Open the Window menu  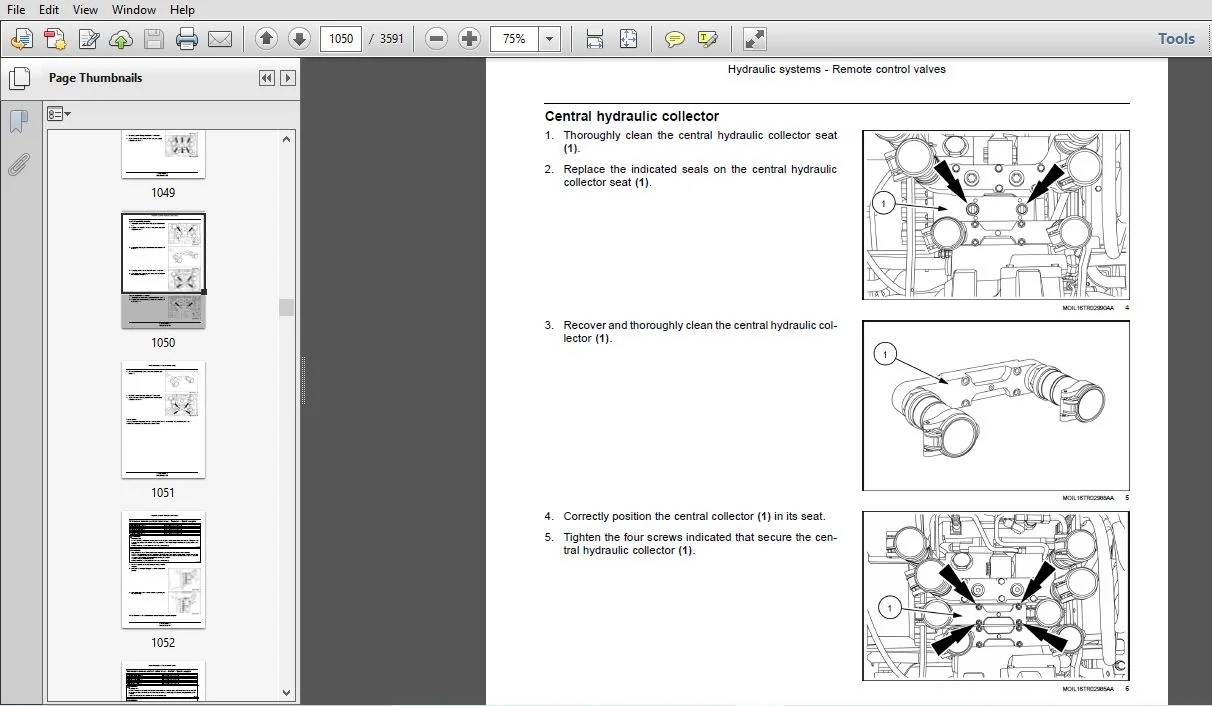point(133,10)
